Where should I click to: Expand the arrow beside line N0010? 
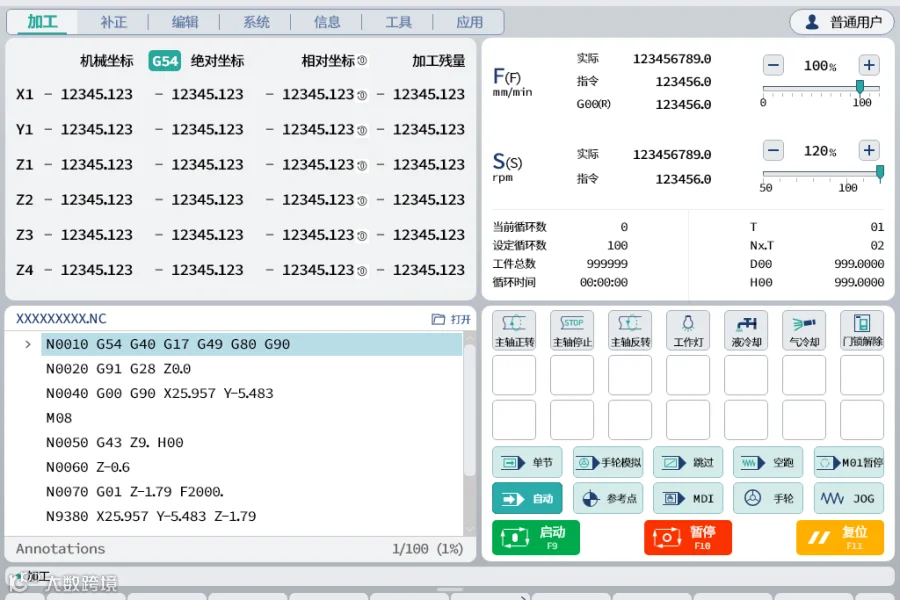click(28, 344)
